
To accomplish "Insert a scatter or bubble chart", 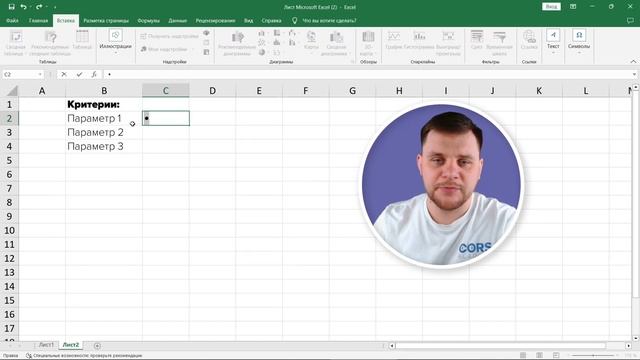I will click(278, 52).
